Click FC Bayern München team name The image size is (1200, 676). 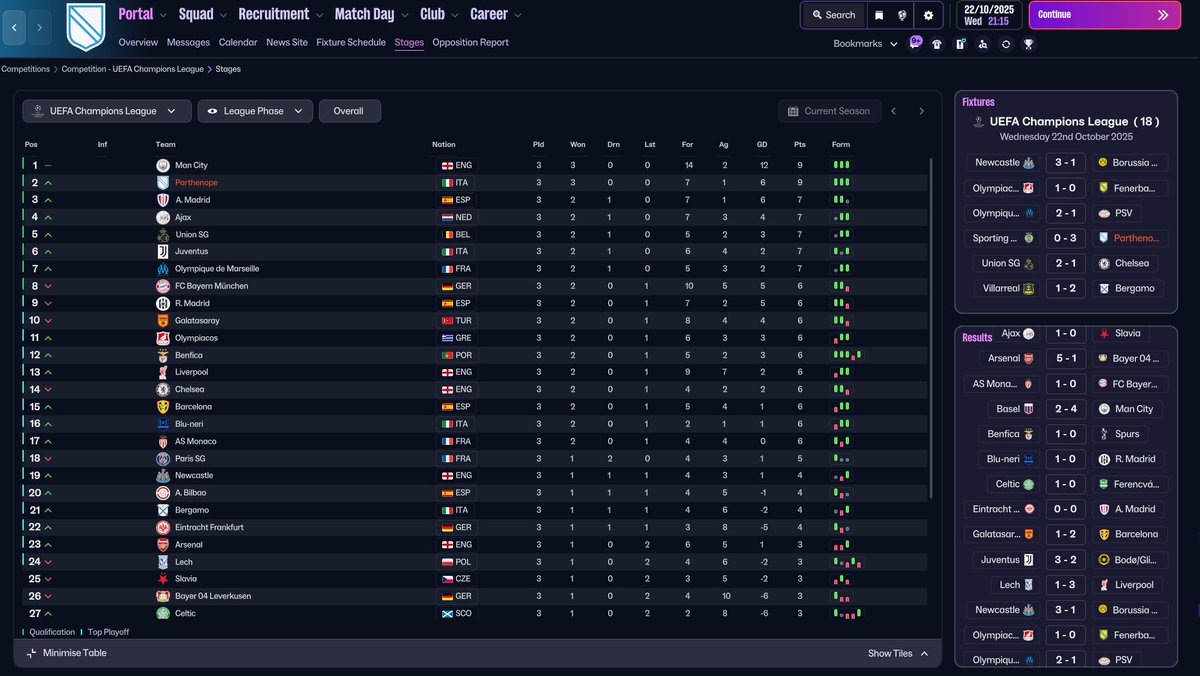[211, 286]
